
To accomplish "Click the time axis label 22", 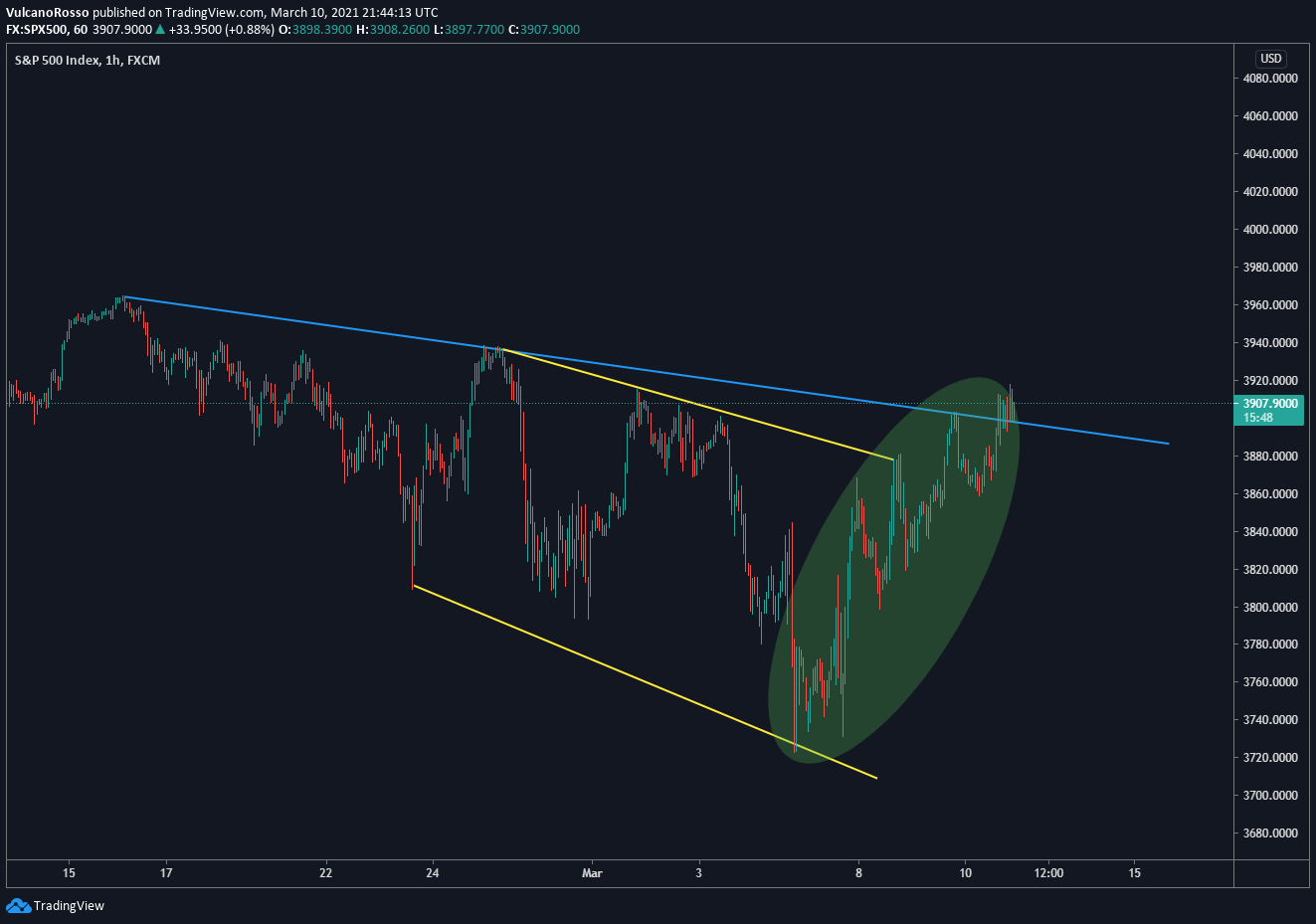I will pyautogui.click(x=326, y=873).
